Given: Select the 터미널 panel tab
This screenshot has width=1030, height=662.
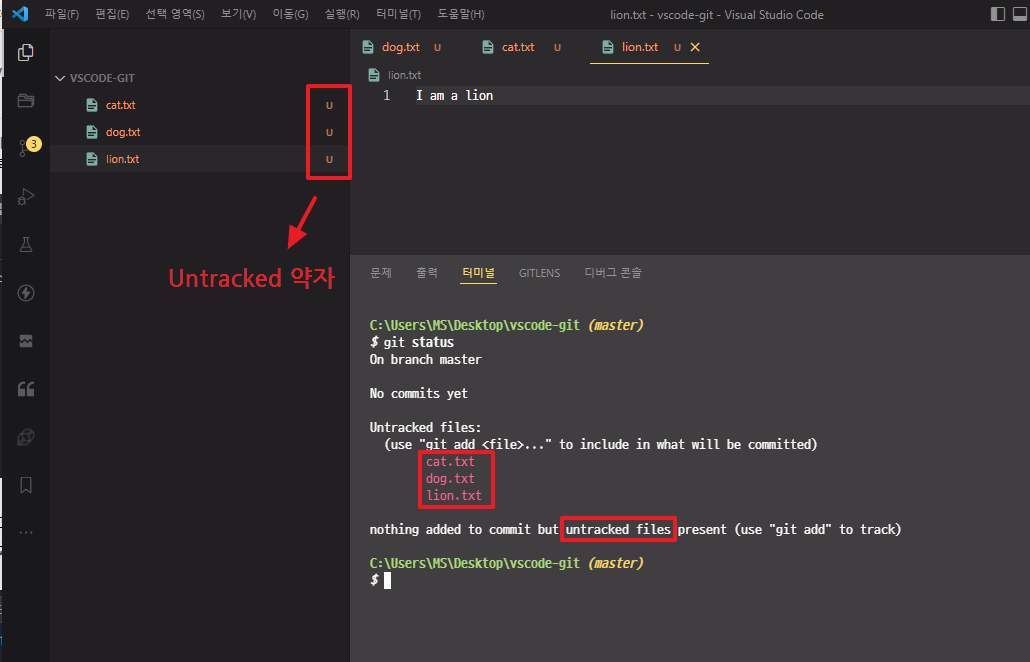Looking at the screenshot, I should click(x=478, y=273).
